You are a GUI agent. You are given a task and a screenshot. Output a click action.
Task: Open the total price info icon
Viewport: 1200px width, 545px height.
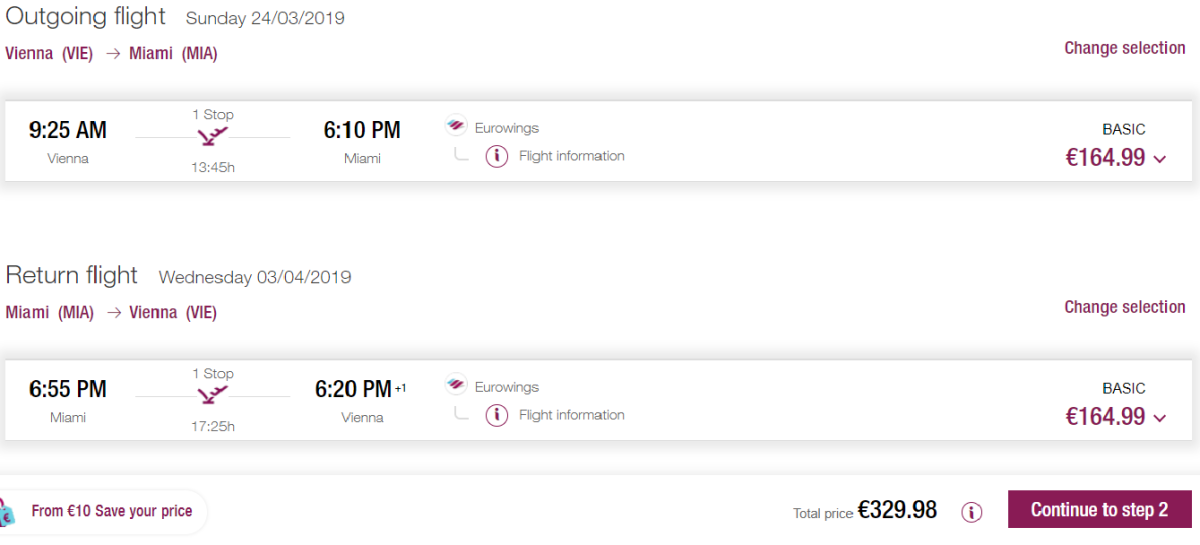pyautogui.click(x=971, y=512)
